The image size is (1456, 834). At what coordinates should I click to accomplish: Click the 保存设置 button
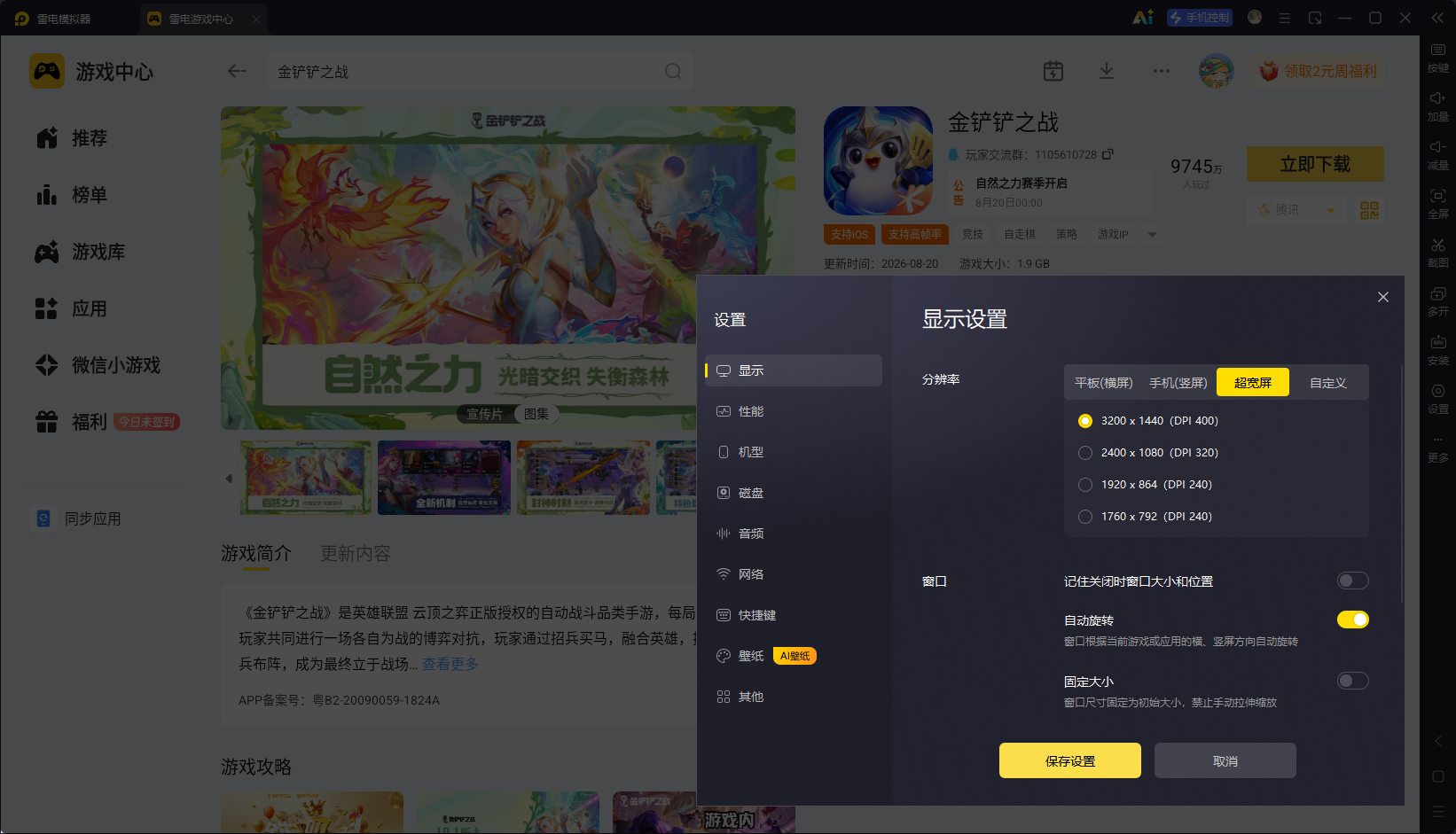coord(1070,760)
